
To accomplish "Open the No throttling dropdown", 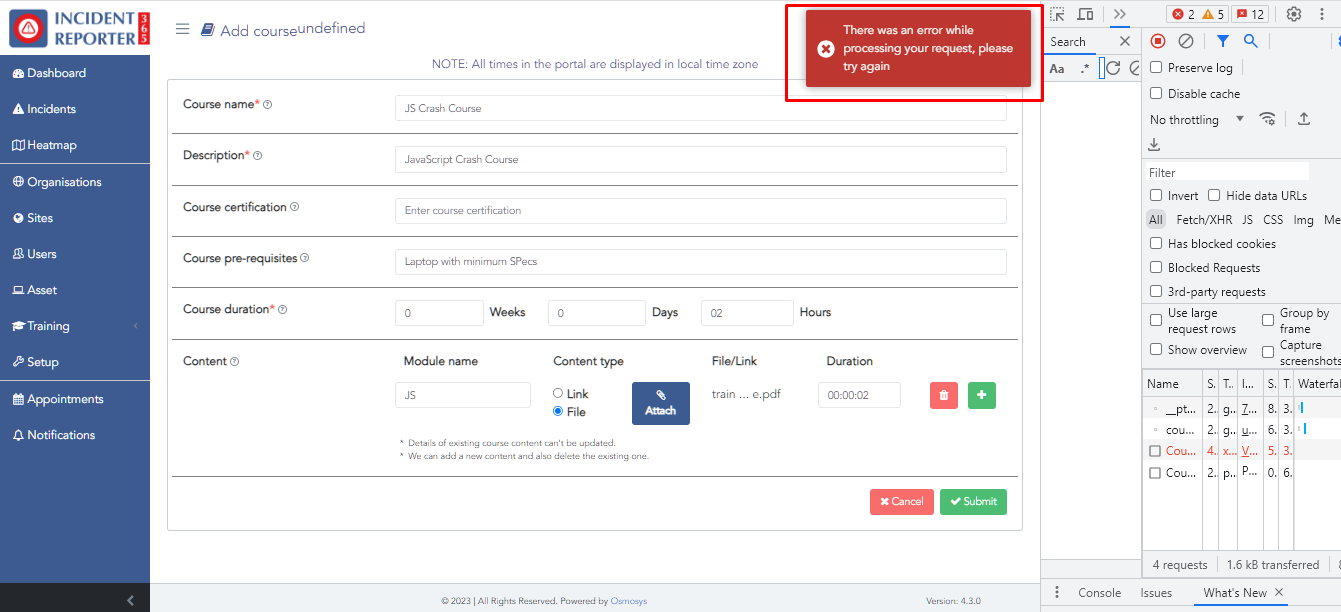I will point(1197,120).
